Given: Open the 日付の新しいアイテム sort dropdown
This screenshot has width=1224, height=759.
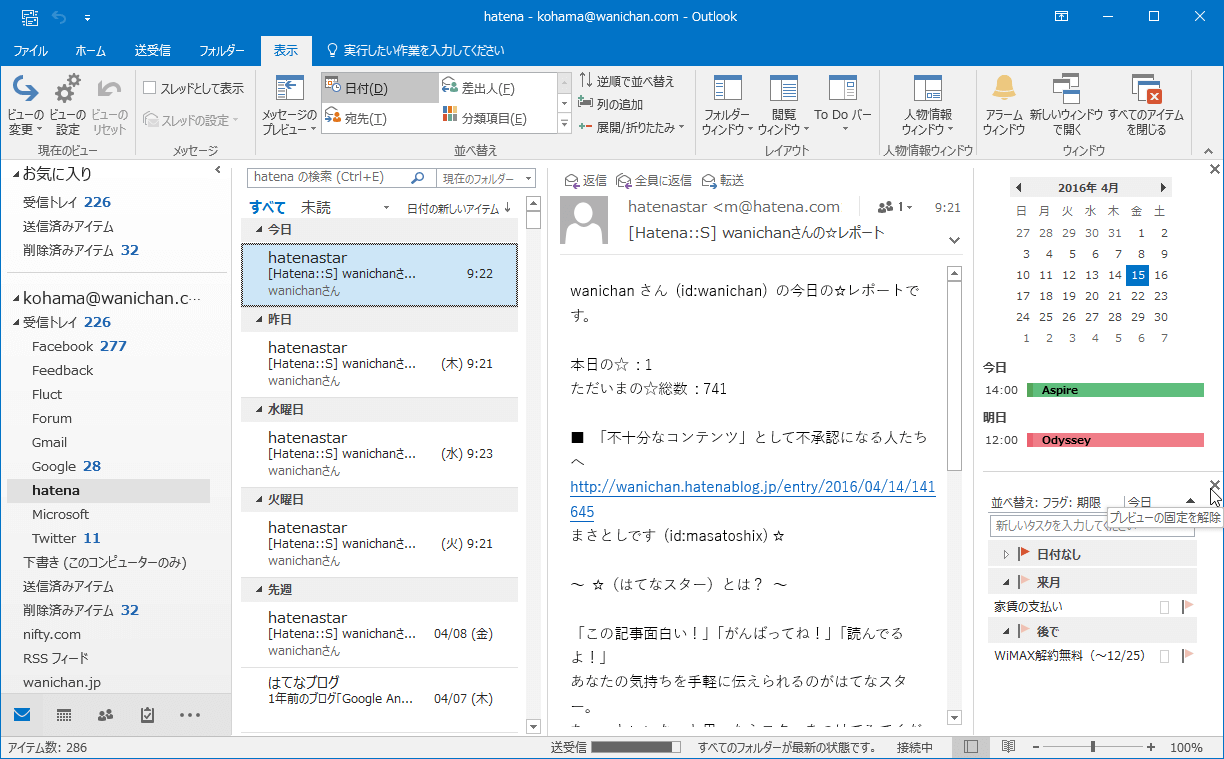Looking at the screenshot, I should [459, 208].
